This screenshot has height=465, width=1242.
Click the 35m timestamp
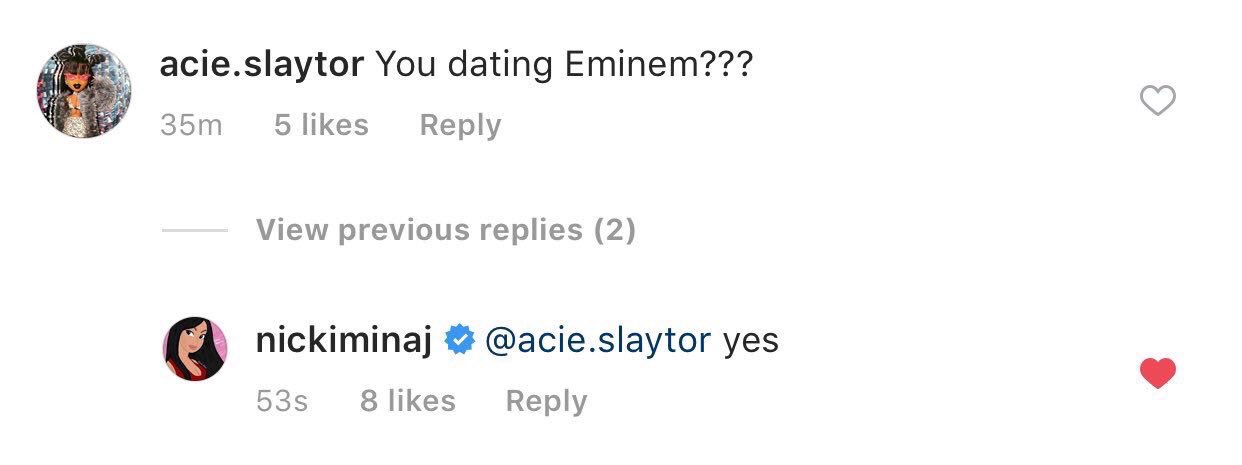[x=191, y=125]
